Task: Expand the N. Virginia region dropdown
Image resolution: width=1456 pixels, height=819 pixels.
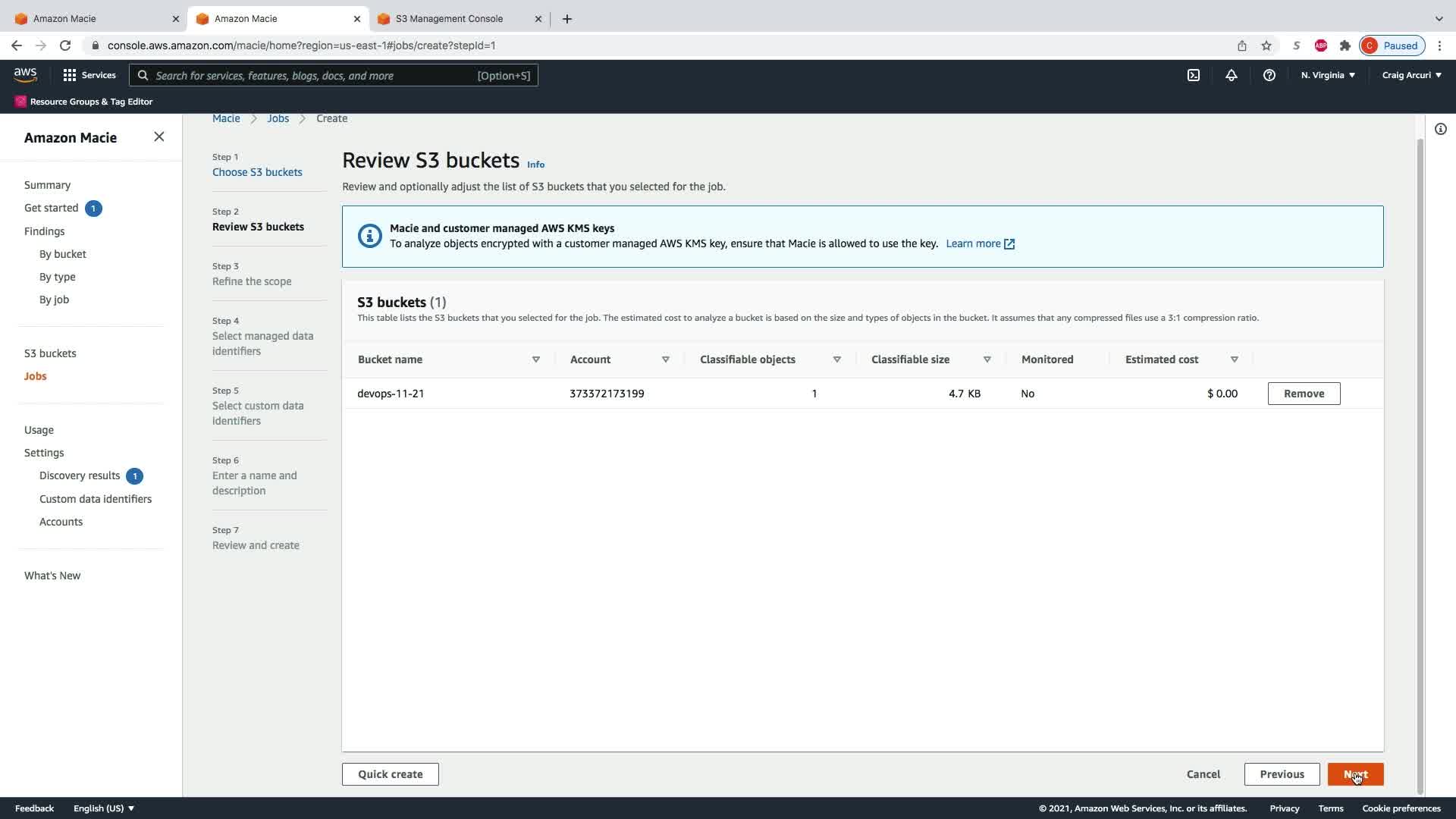Action: 1328,75
